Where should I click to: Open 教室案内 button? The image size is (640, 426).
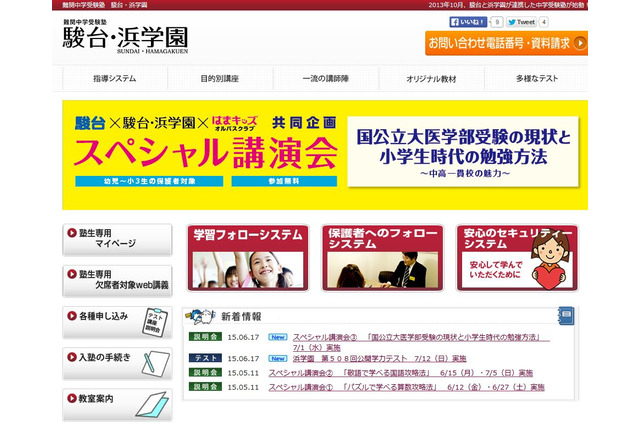pyautogui.click(x=117, y=405)
